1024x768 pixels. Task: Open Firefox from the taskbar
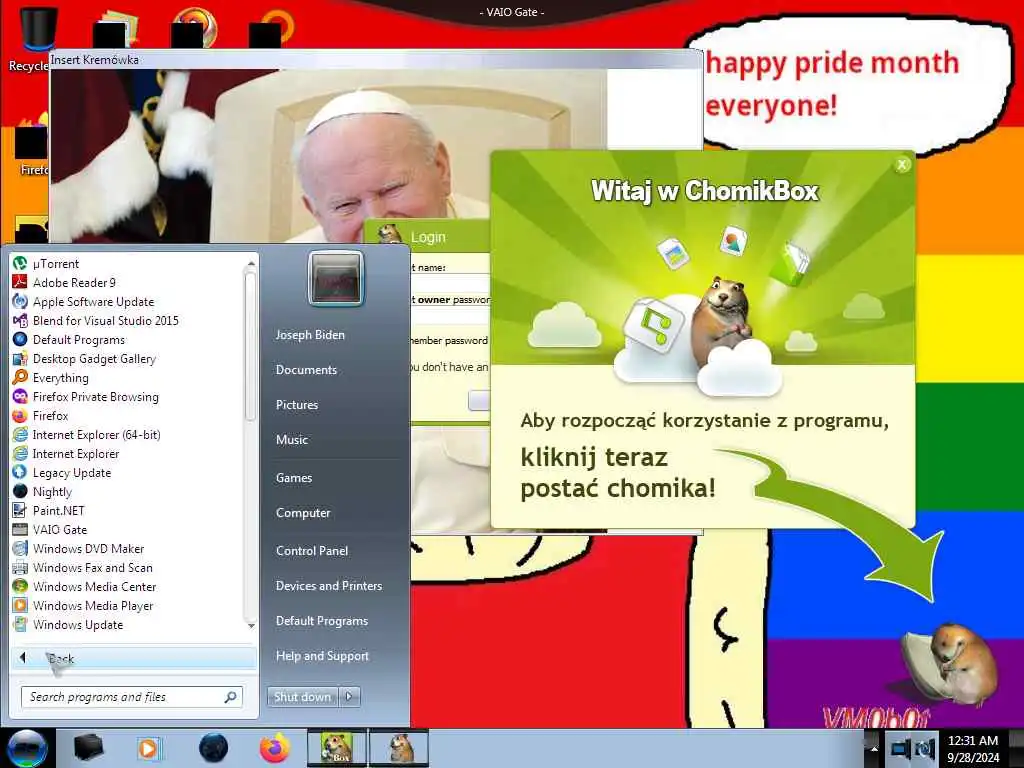(274, 748)
